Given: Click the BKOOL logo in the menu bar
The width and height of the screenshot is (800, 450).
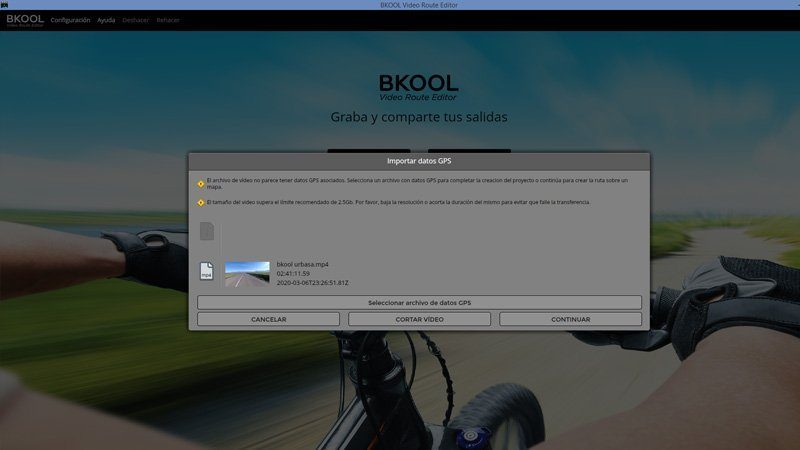Looking at the screenshot, I should (x=25, y=20).
